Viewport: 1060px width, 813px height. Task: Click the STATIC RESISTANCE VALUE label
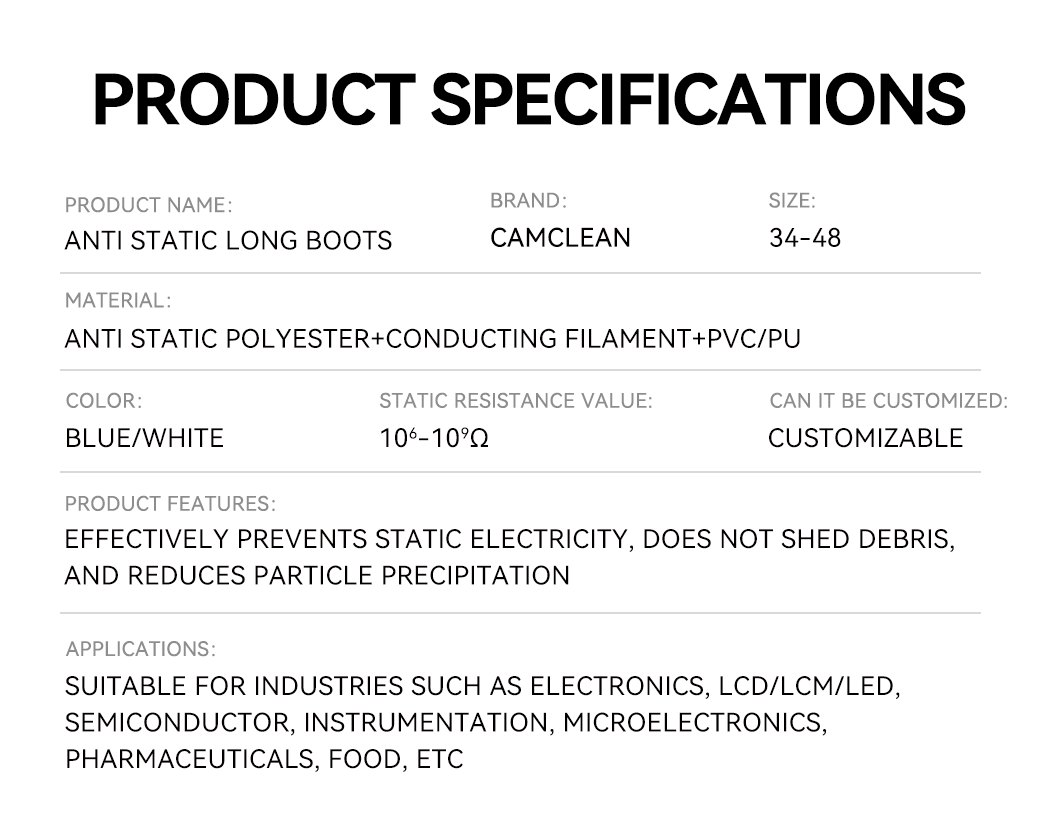pos(515,401)
